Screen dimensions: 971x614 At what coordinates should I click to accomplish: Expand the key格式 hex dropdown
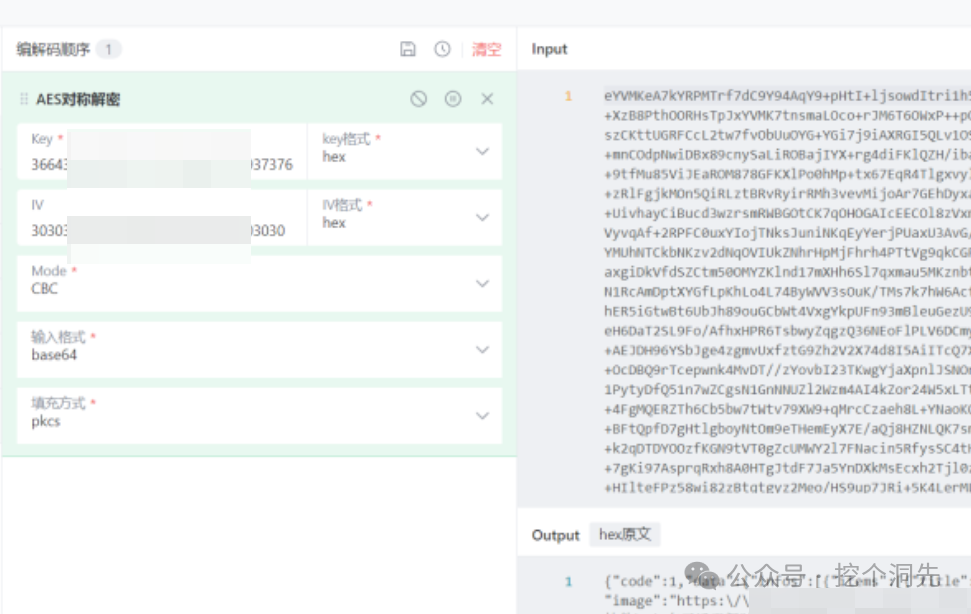[x=405, y=152]
